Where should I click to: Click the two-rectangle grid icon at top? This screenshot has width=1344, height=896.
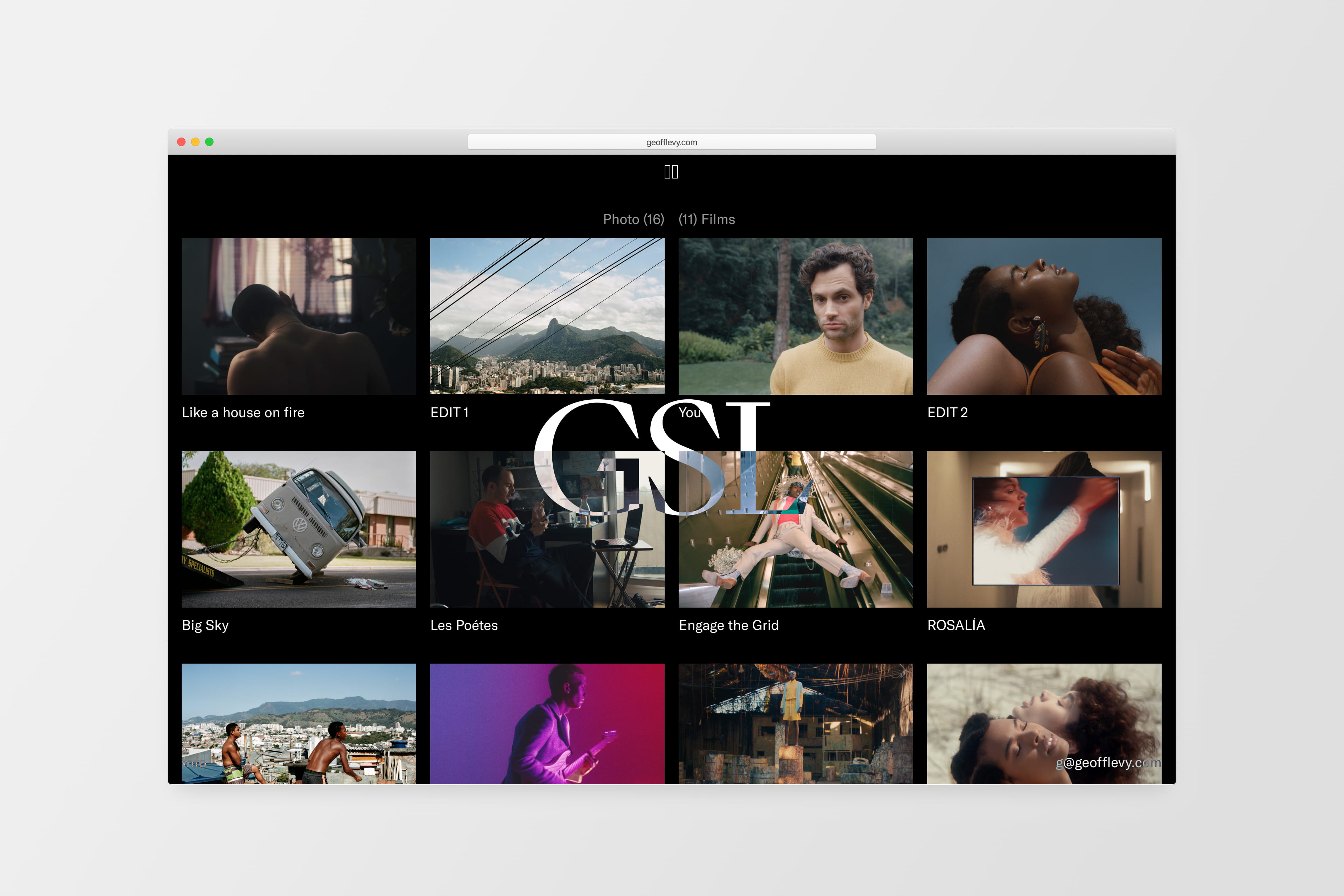(x=671, y=172)
